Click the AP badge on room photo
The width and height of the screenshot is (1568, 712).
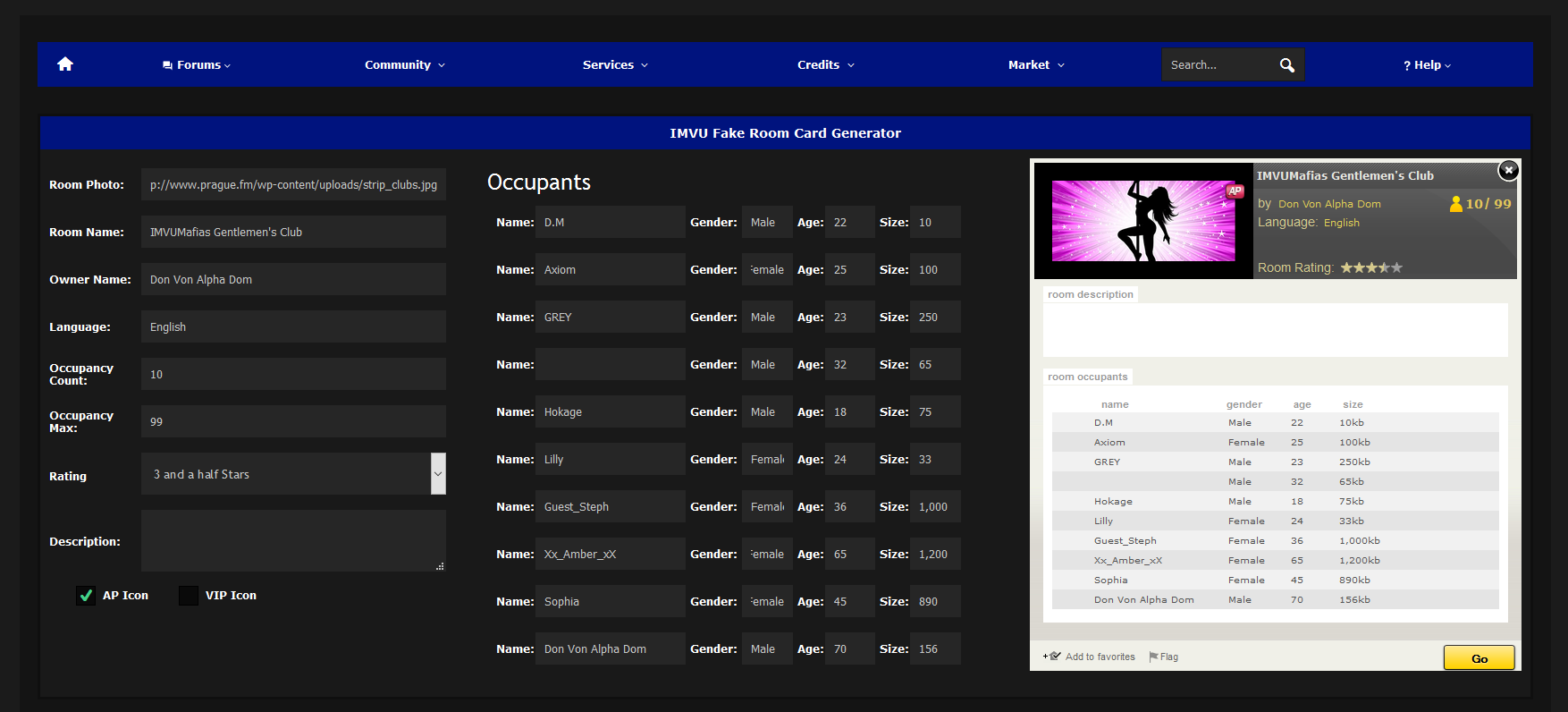click(x=1235, y=191)
